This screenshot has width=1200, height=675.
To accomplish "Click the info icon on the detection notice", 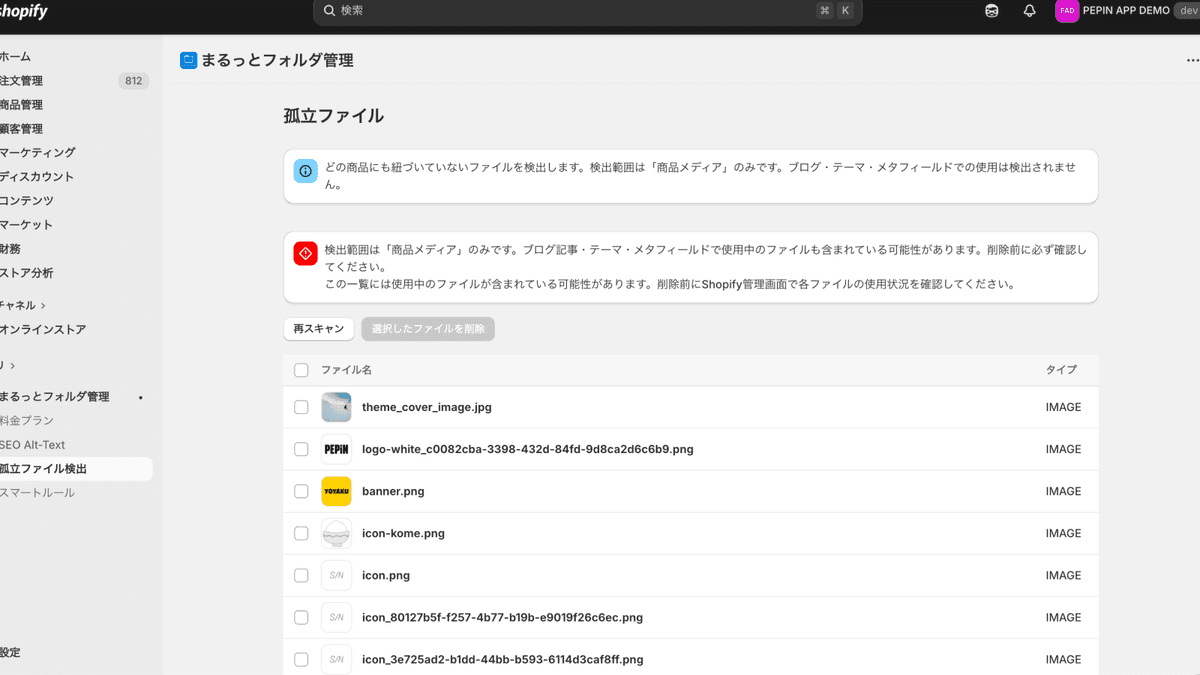I will point(305,170).
